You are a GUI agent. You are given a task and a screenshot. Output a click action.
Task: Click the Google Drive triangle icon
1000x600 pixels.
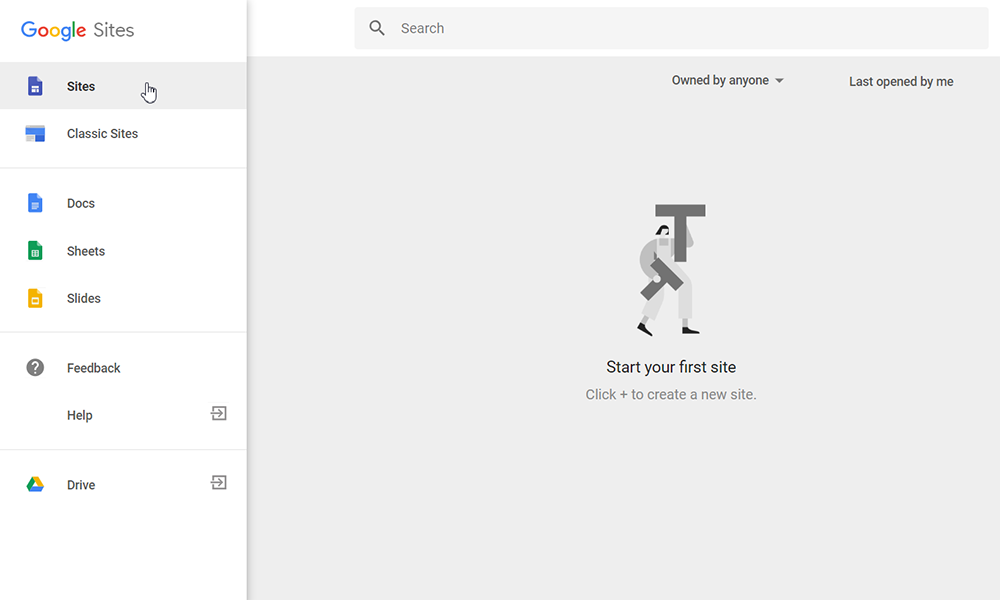point(35,485)
